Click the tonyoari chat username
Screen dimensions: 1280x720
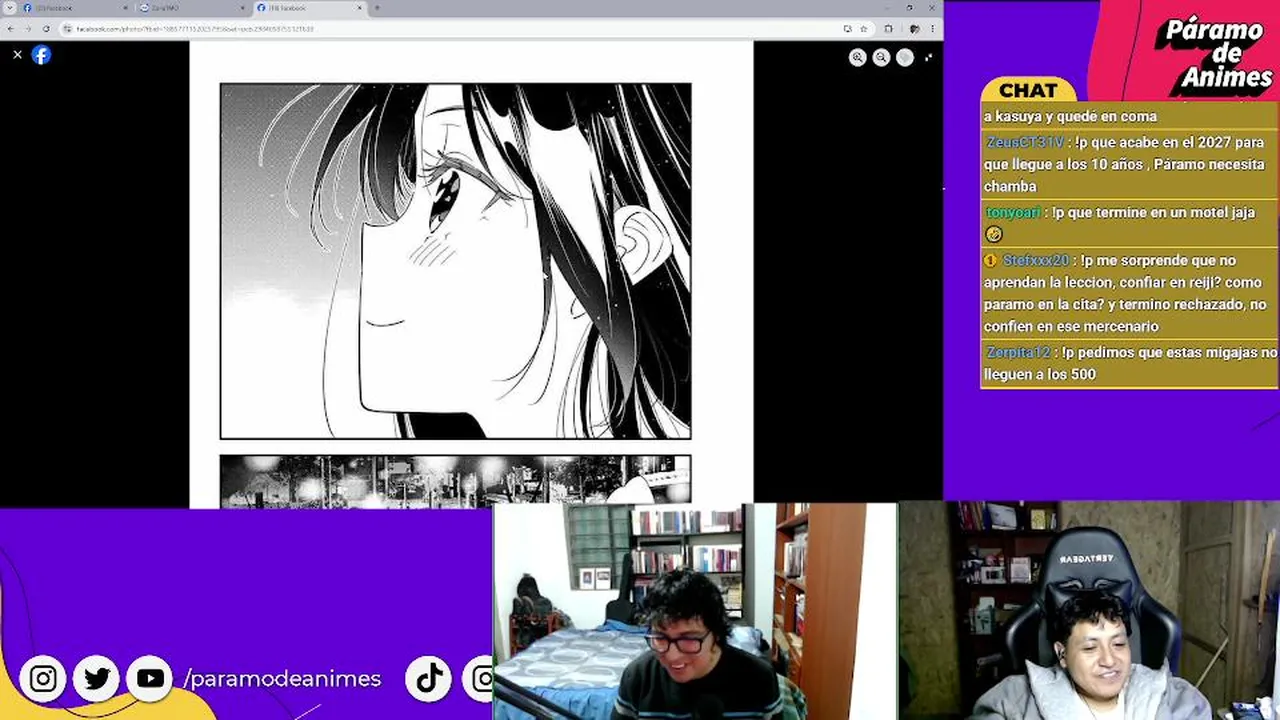click(x=1013, y=212)
